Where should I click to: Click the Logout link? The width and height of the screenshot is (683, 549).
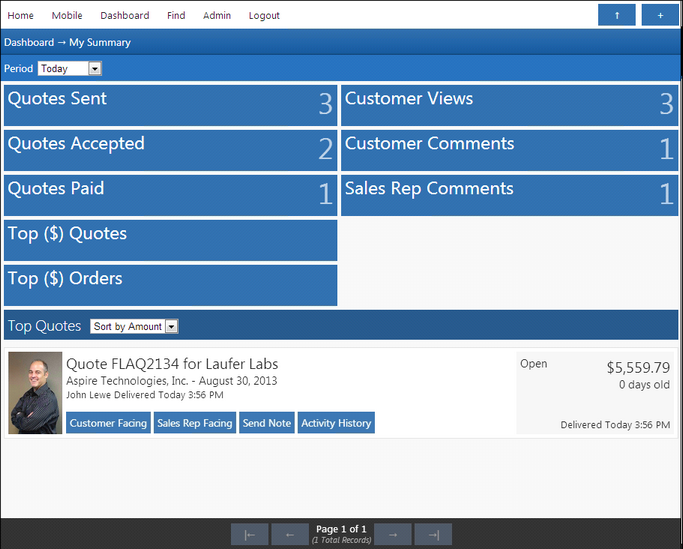tap(264, 16)
